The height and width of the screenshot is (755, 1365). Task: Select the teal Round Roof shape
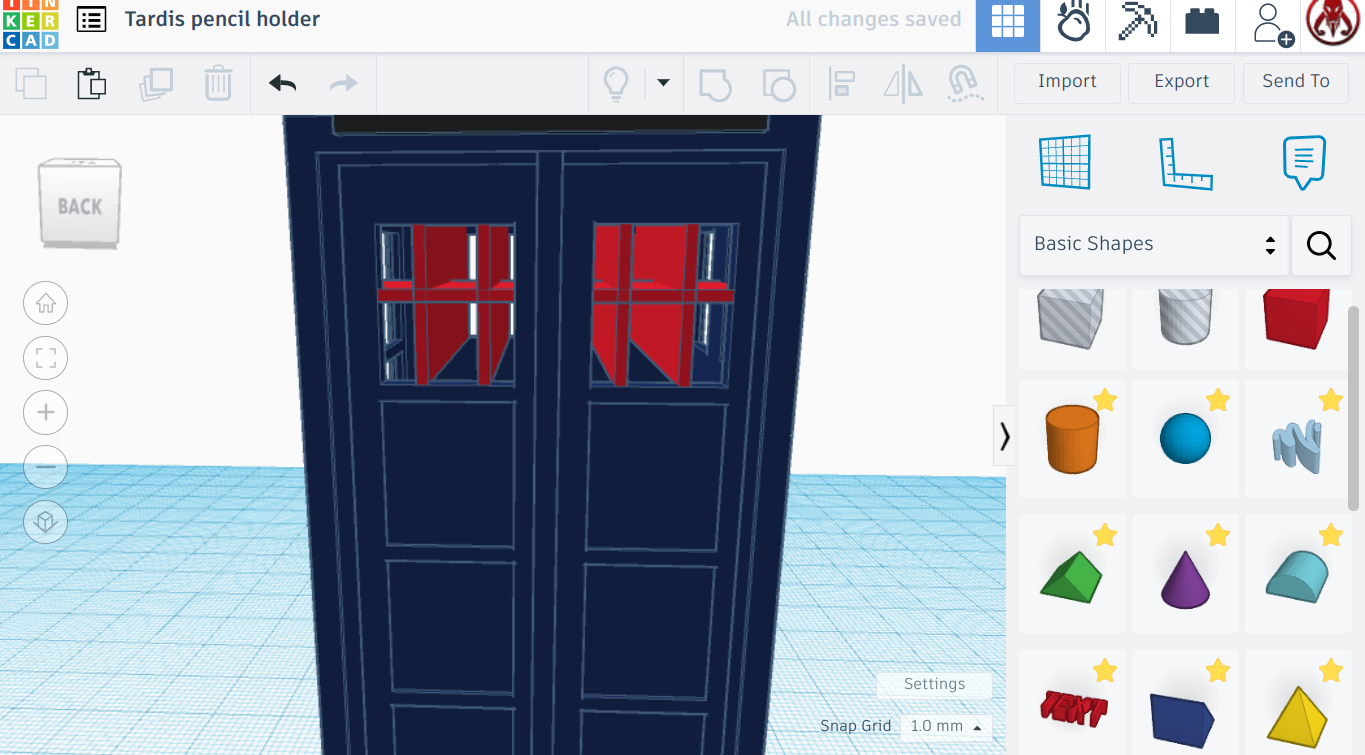pos(1297,576)
